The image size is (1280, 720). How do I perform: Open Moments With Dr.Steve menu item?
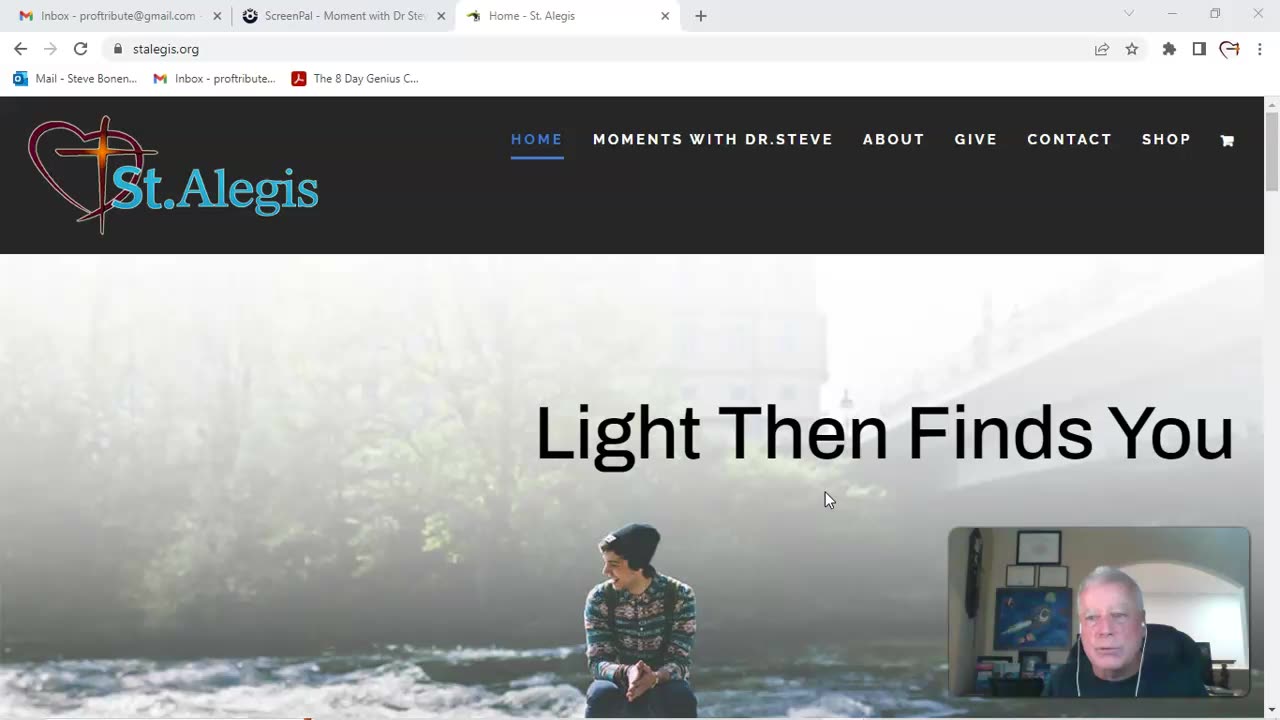pyautogui.click(x=713, y=139)
